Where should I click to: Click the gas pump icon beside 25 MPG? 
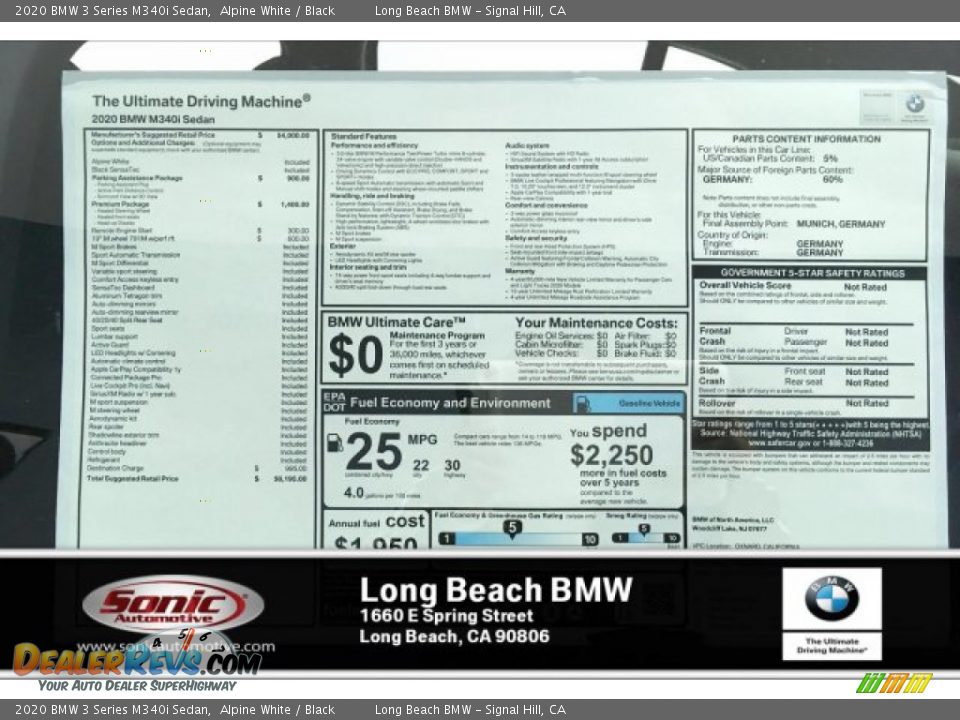[x=335, y=443]
